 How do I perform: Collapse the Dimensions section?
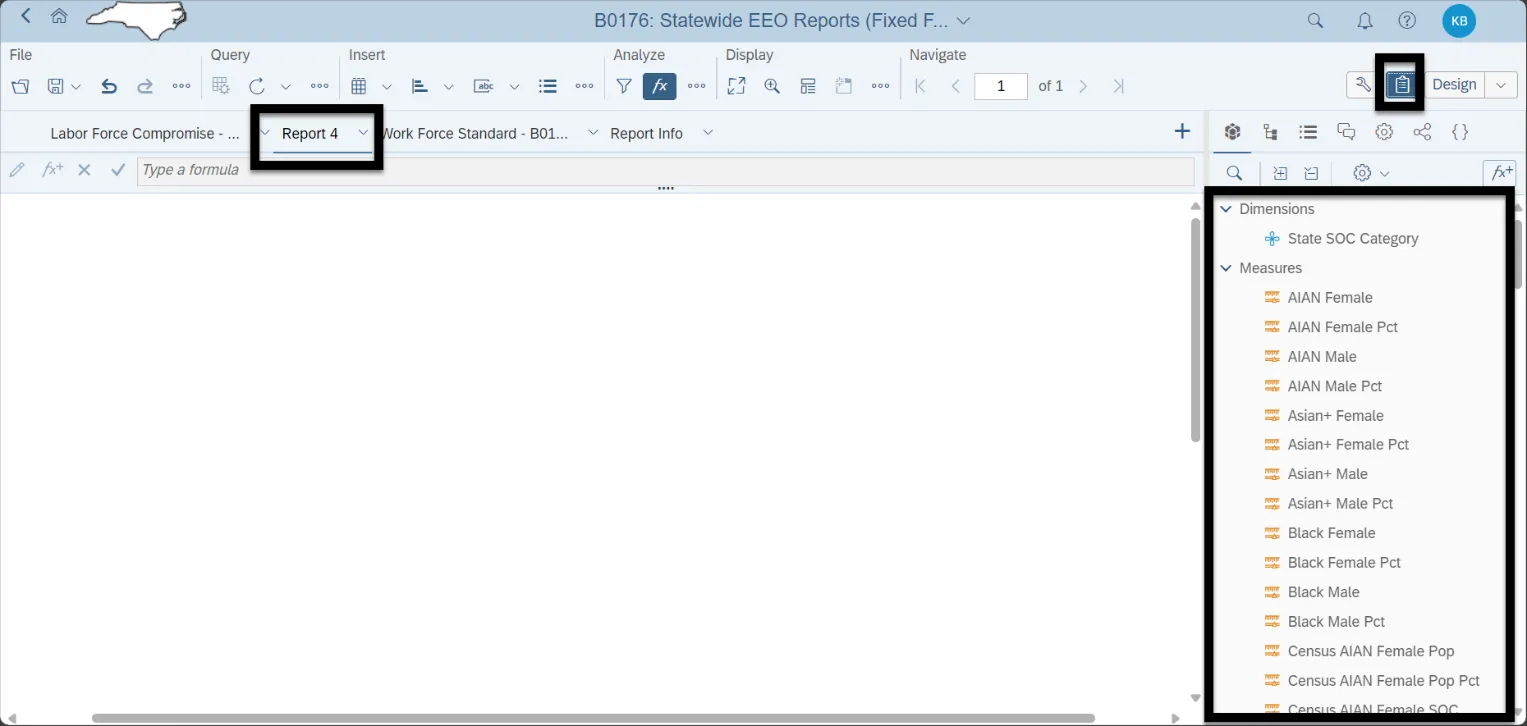point(1226,209)
